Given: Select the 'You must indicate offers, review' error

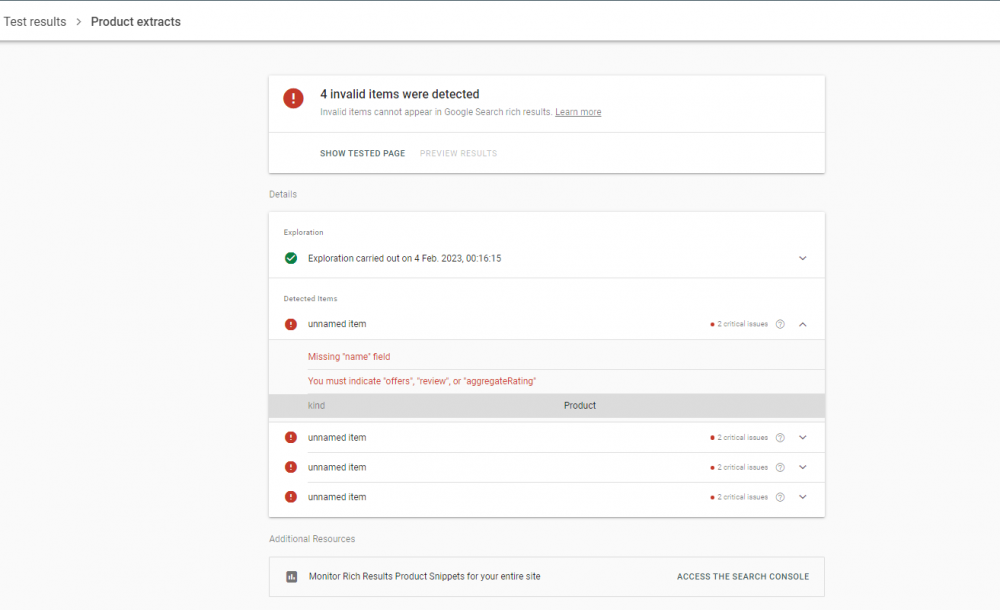Looking at the screenshot, I should point(422,381).
